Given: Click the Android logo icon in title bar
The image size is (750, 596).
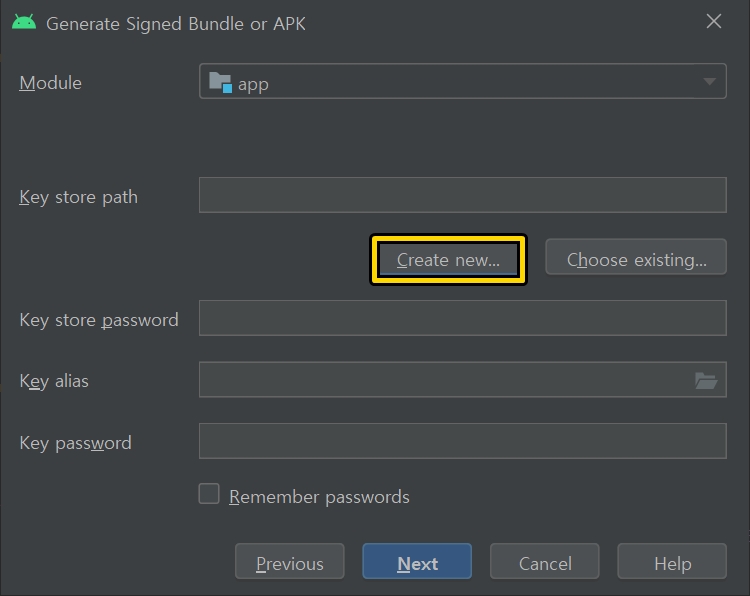Looking at the screenshot, I should pos(24,22).
